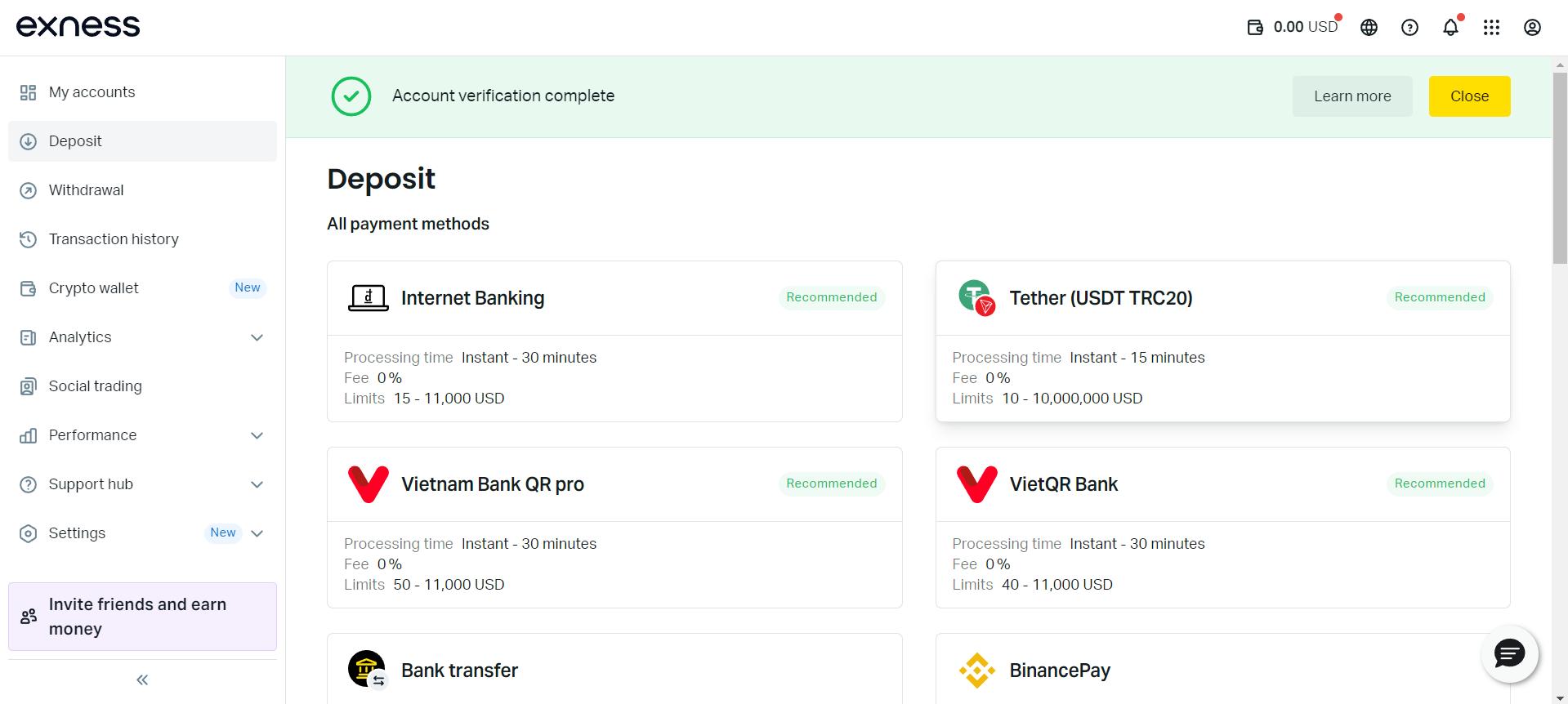Choose Internet Banking payment method
Screen dimensions: 1568x704
[614, 341]
